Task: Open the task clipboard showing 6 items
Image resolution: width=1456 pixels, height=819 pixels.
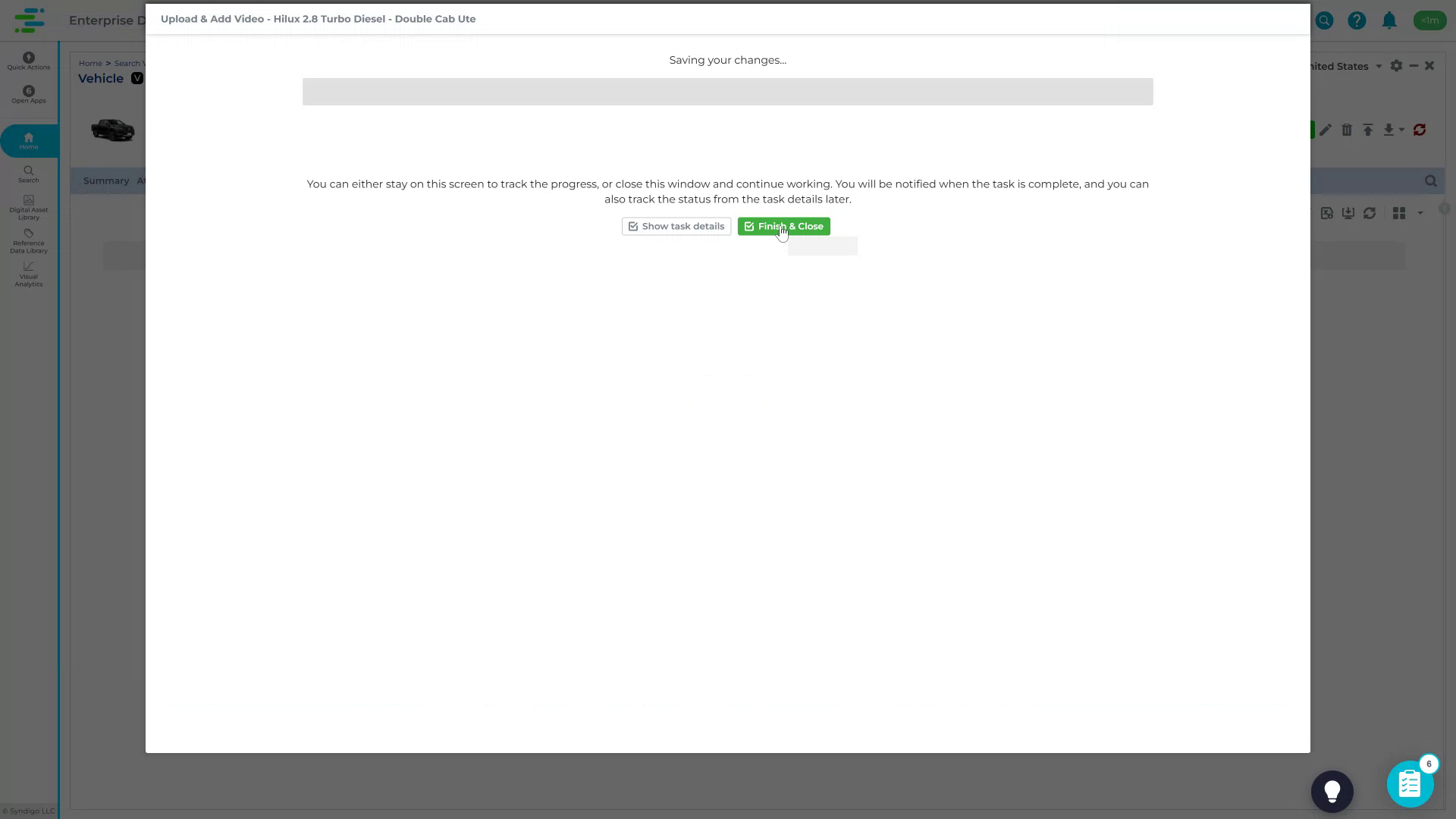Action: [x=1410, y=783]
